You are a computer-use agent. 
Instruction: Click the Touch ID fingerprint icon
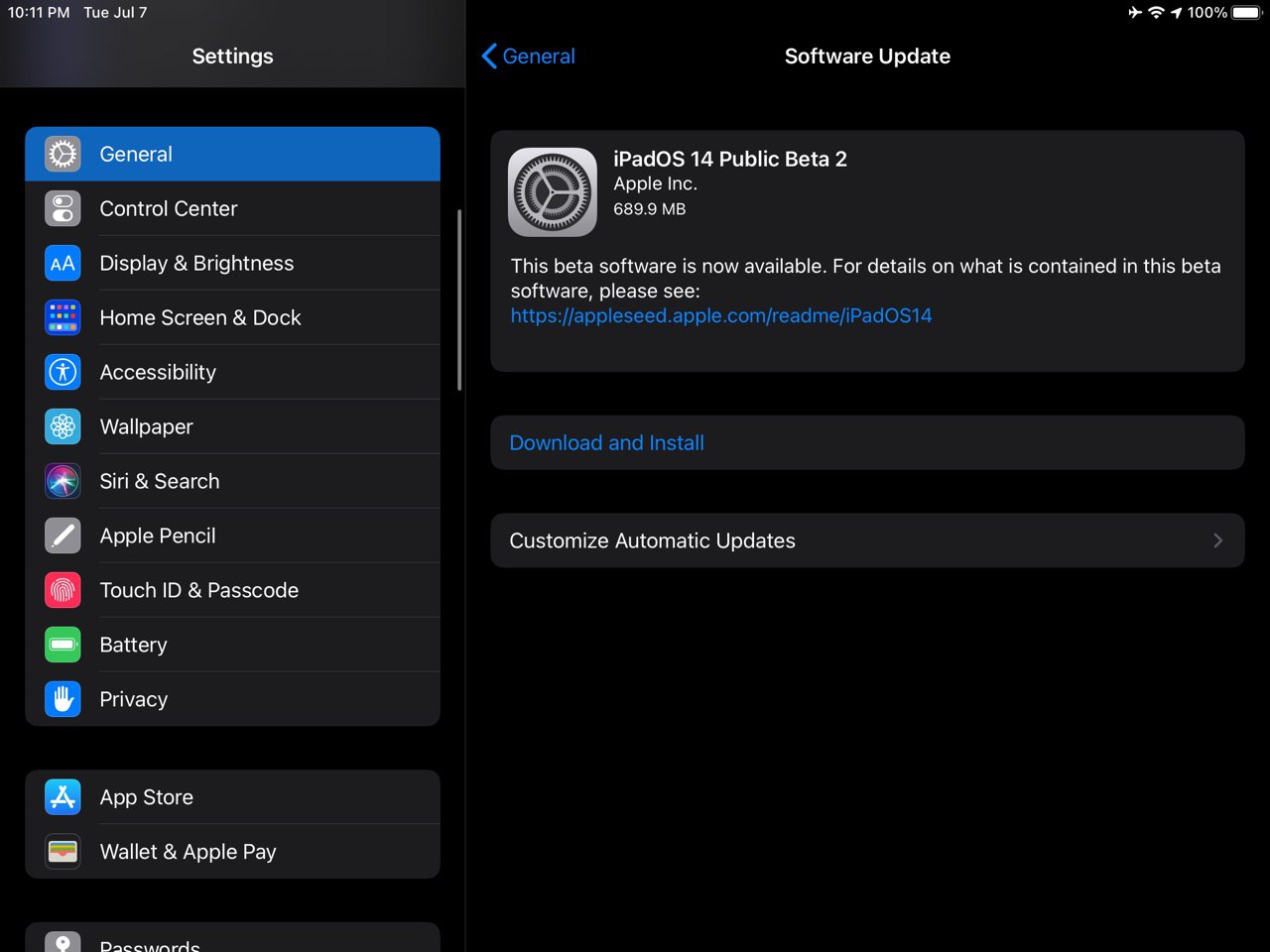[63, 590]
